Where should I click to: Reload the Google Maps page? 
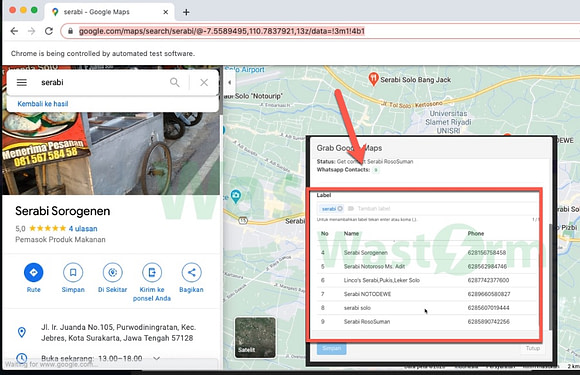point(49,31)
